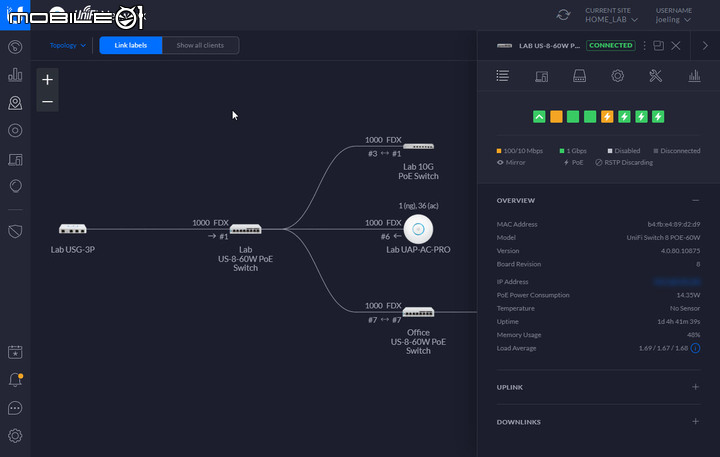Expand the DOWNLINKS section

point(695,421)
